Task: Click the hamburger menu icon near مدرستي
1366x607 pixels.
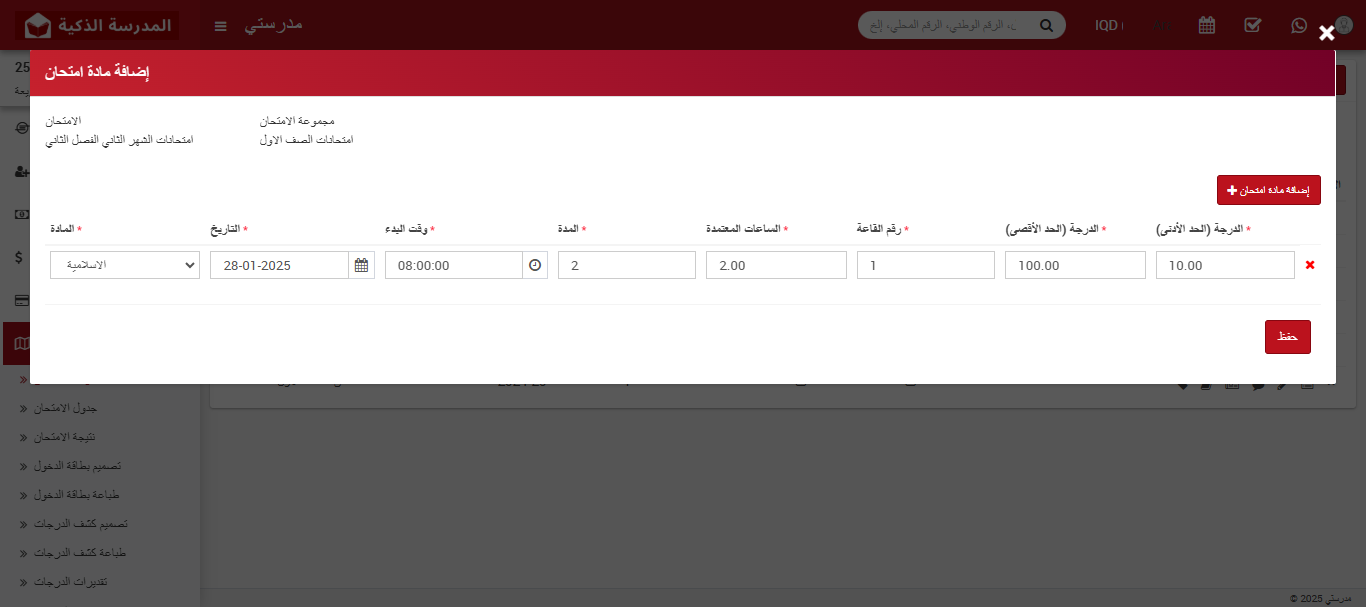Action: click(220, 26)
